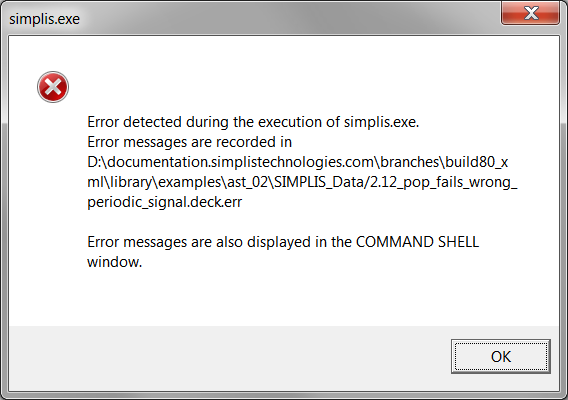
Task: Click the 'ast_02' folder name in path
Action: [x=247, y=182]
